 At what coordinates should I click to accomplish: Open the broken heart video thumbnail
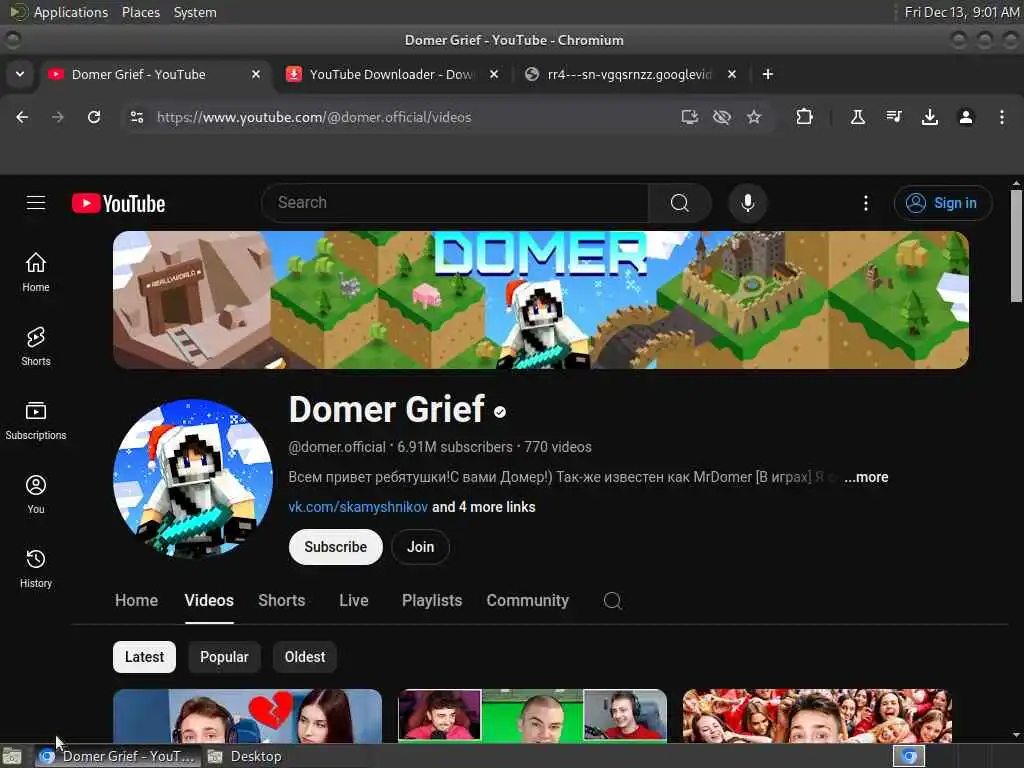pyautogui.click(x=248, y=716)
